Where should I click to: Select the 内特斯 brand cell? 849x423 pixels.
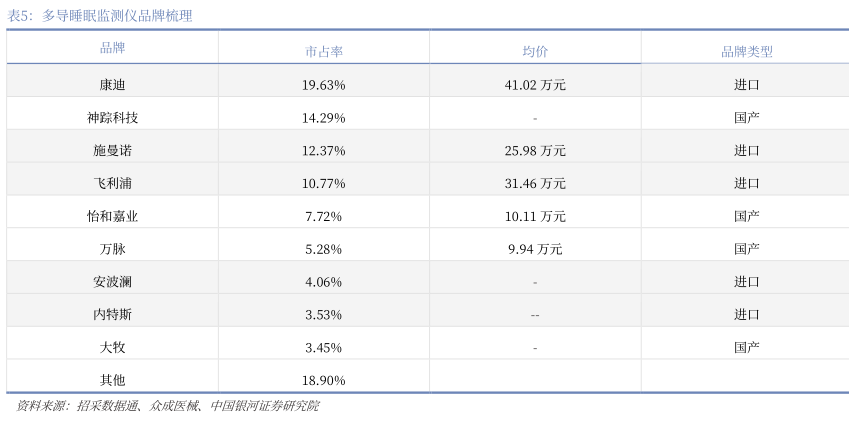[x=112, y=315]
